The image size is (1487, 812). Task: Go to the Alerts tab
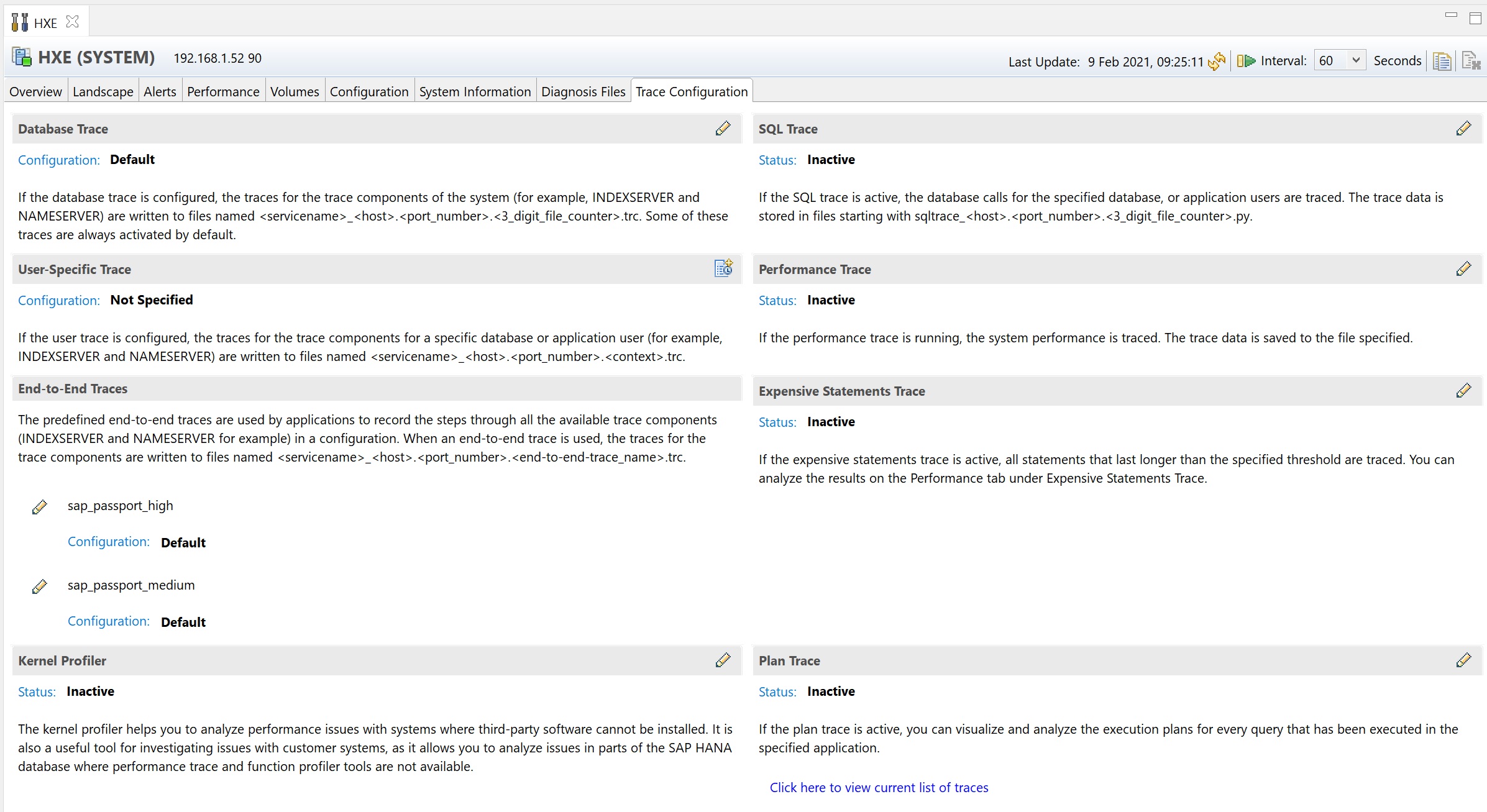[x=160, y=92]
